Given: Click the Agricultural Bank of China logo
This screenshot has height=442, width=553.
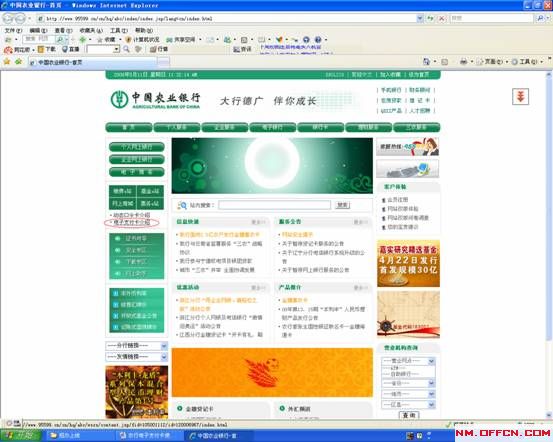Looking at the screenshot, I should coord(155,100).
